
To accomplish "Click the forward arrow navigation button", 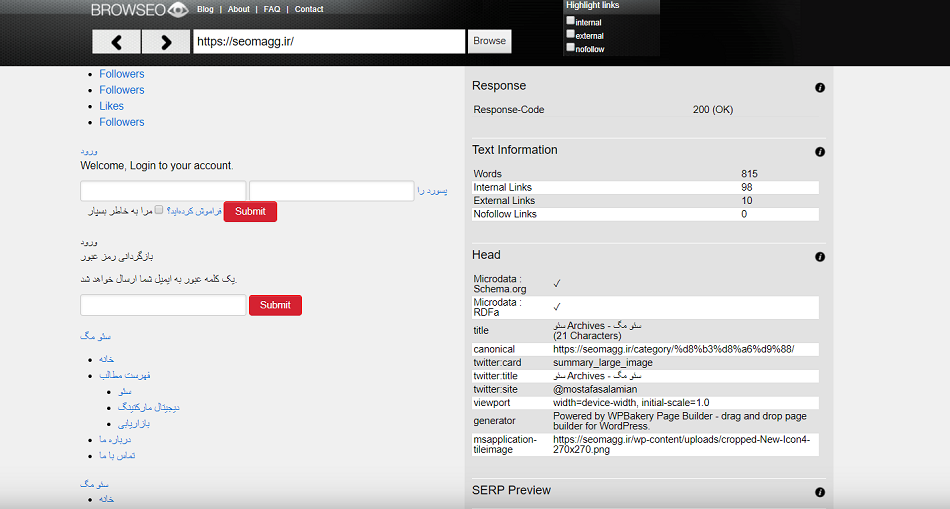I will [165, 41].
